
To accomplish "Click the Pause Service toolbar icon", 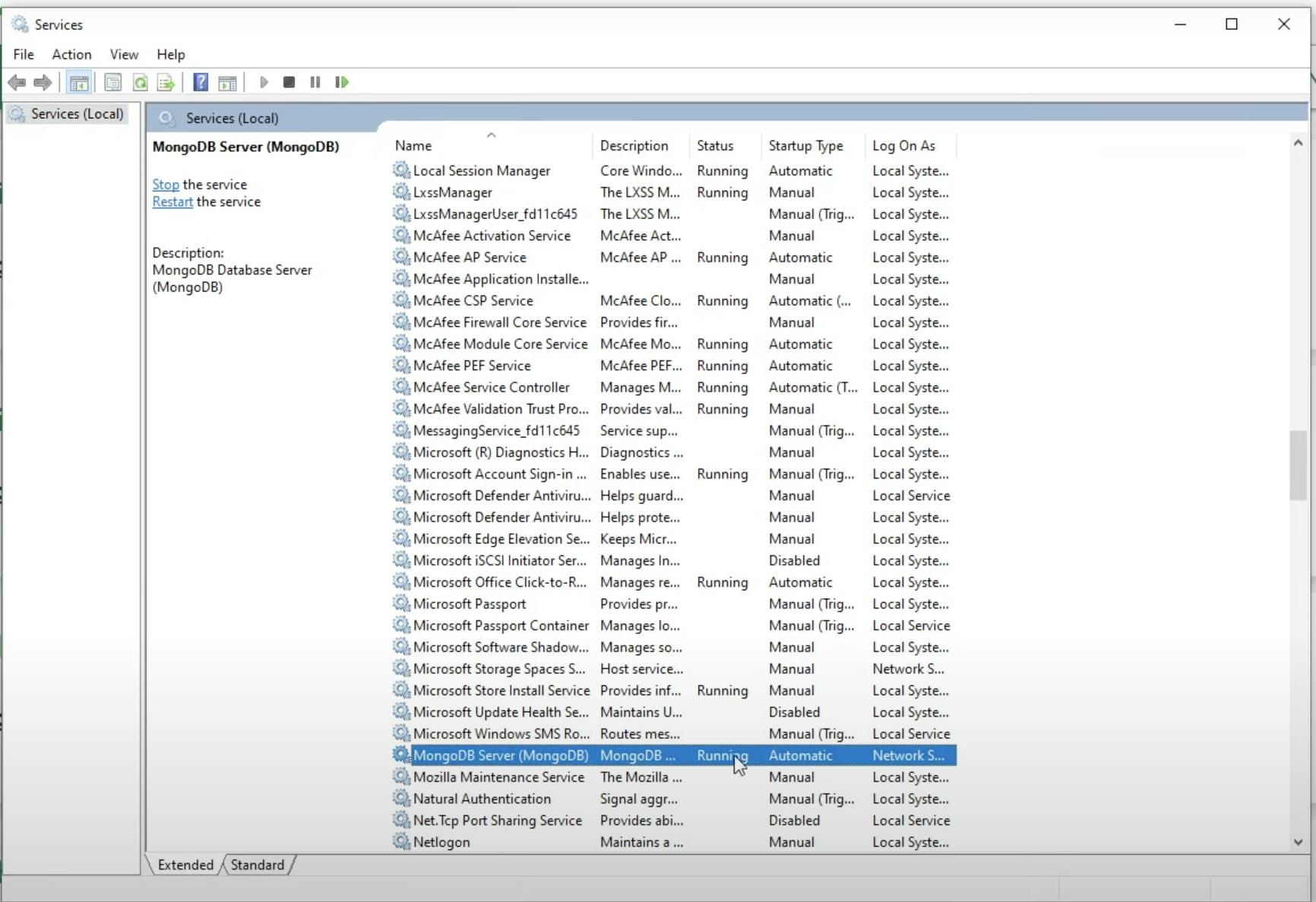I will [x=315, y=82].
